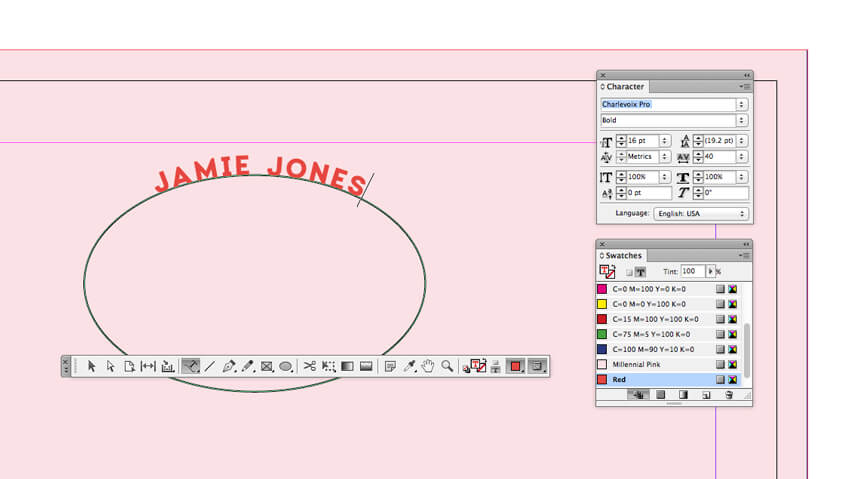Select the Gap tool
Image resolution: width=850 pixels, height=479 pixels.
(x=148, y=366)
